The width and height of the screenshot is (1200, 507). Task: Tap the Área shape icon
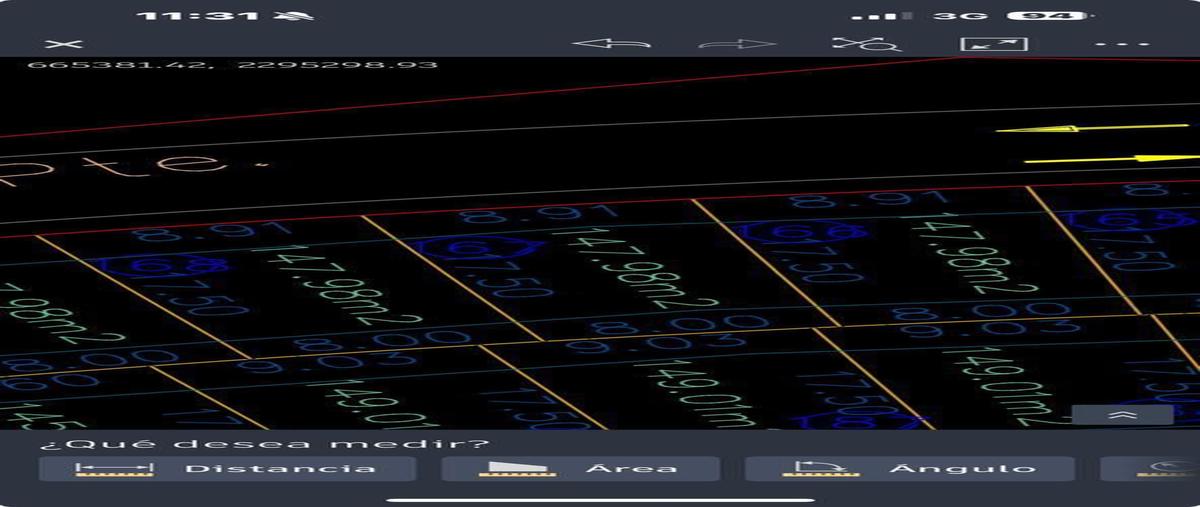click(x=516, y=469)
